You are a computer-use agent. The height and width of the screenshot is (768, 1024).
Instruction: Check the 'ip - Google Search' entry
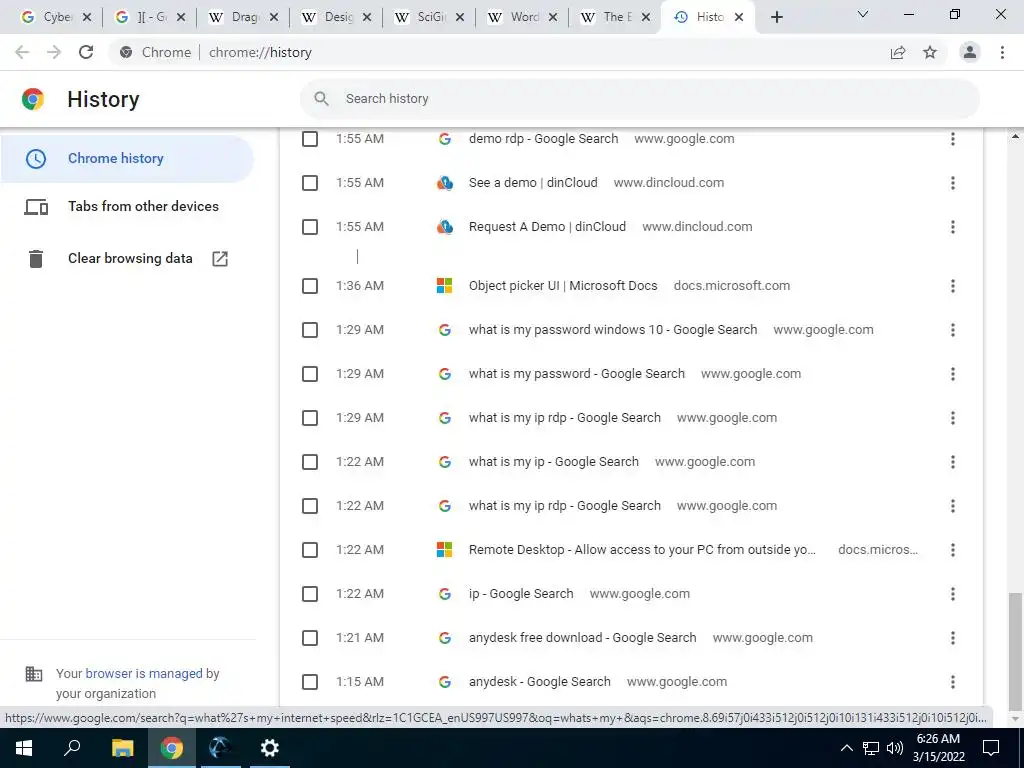click(x=310, y=594)
